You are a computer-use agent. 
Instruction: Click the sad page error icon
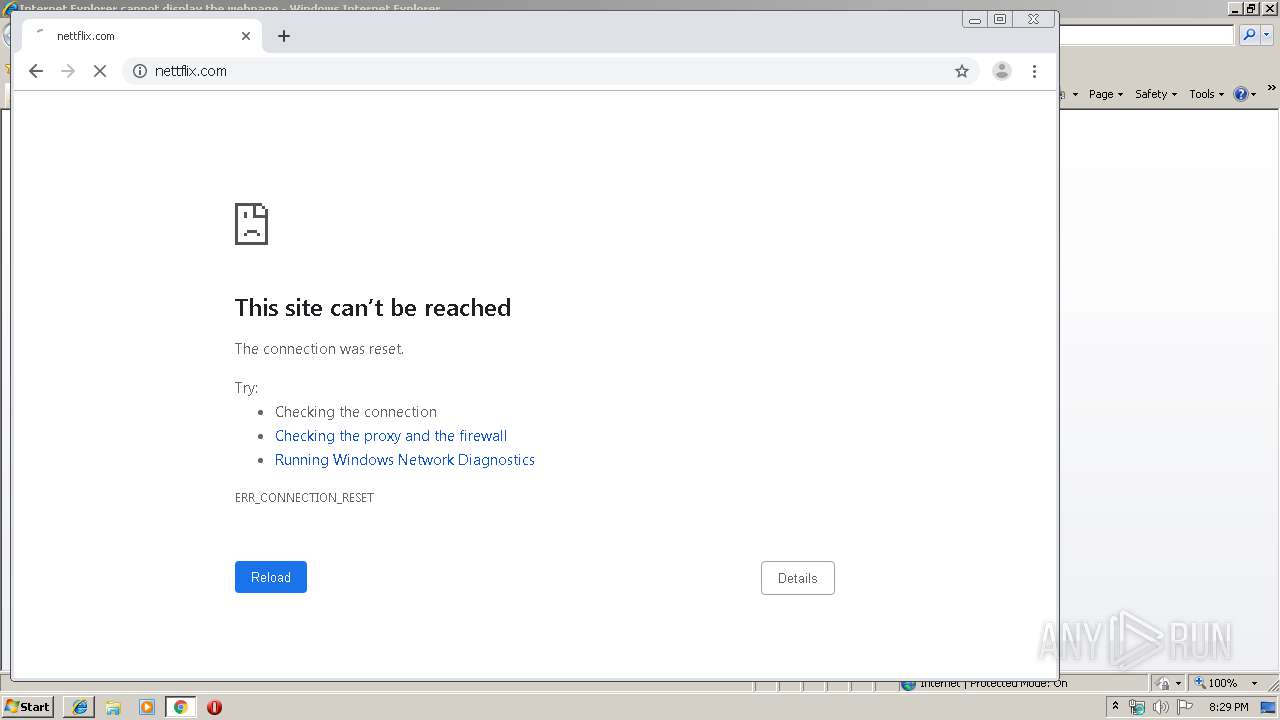tap(251, 224)
